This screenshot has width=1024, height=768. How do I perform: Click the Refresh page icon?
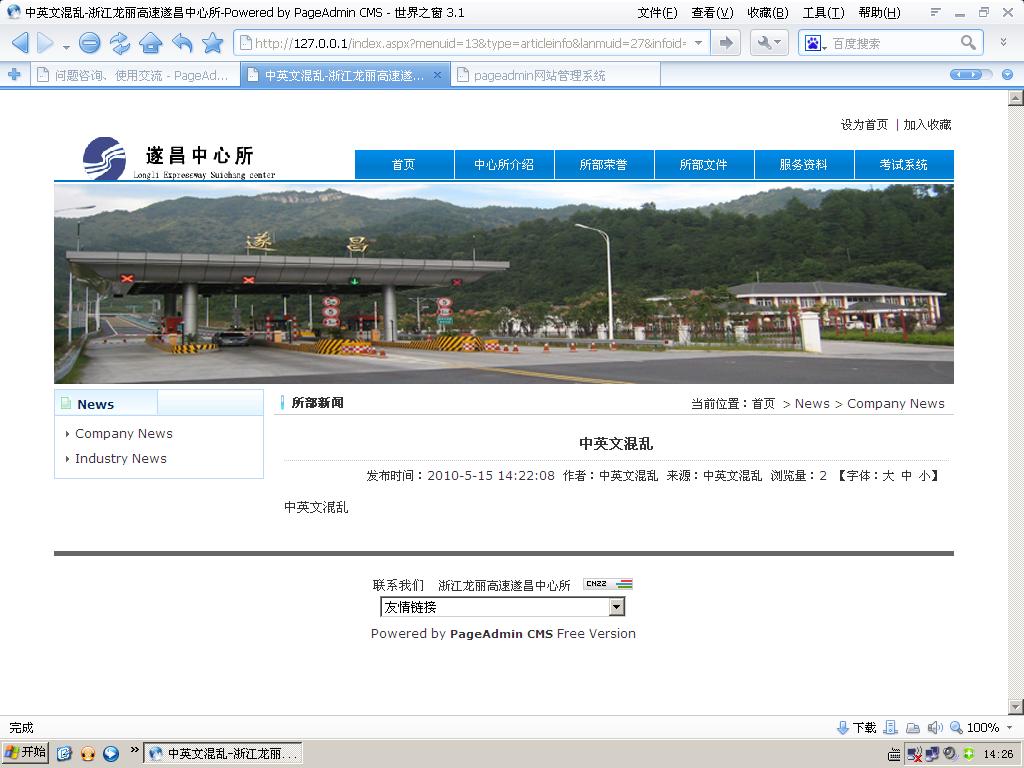click(x=120, y=43)
